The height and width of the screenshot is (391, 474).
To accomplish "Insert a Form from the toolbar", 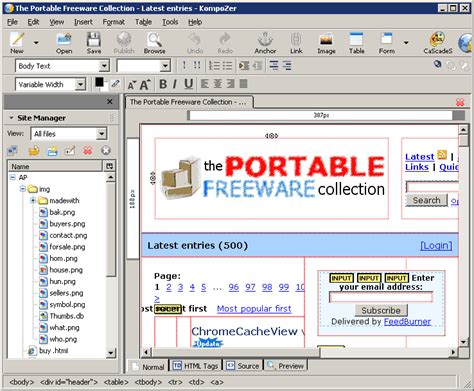I will (x=387, y=43).
